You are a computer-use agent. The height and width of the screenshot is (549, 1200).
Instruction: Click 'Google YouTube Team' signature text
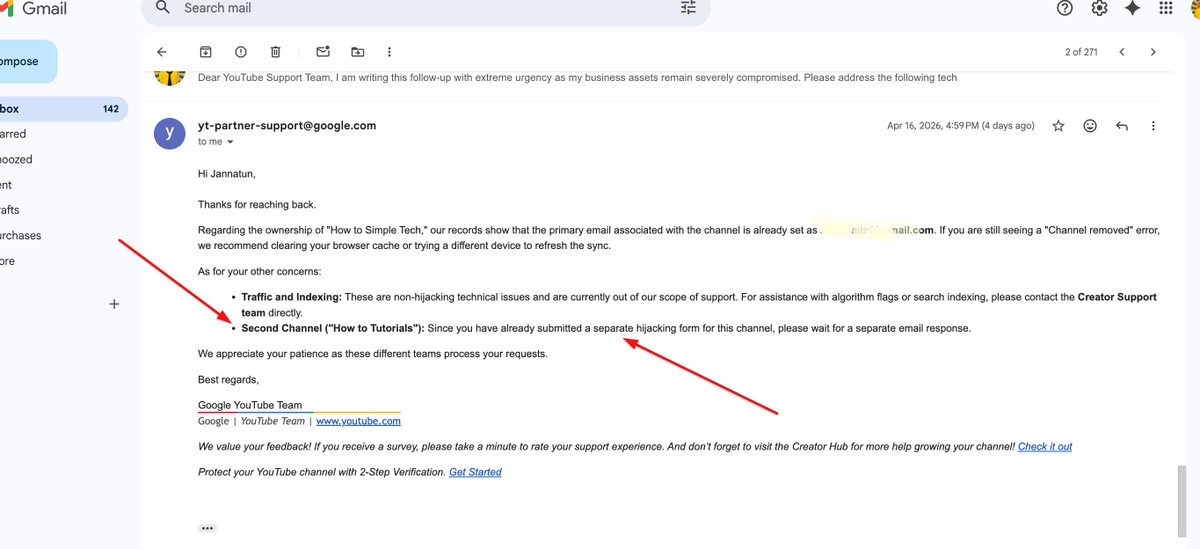click(x=250, y=405)
